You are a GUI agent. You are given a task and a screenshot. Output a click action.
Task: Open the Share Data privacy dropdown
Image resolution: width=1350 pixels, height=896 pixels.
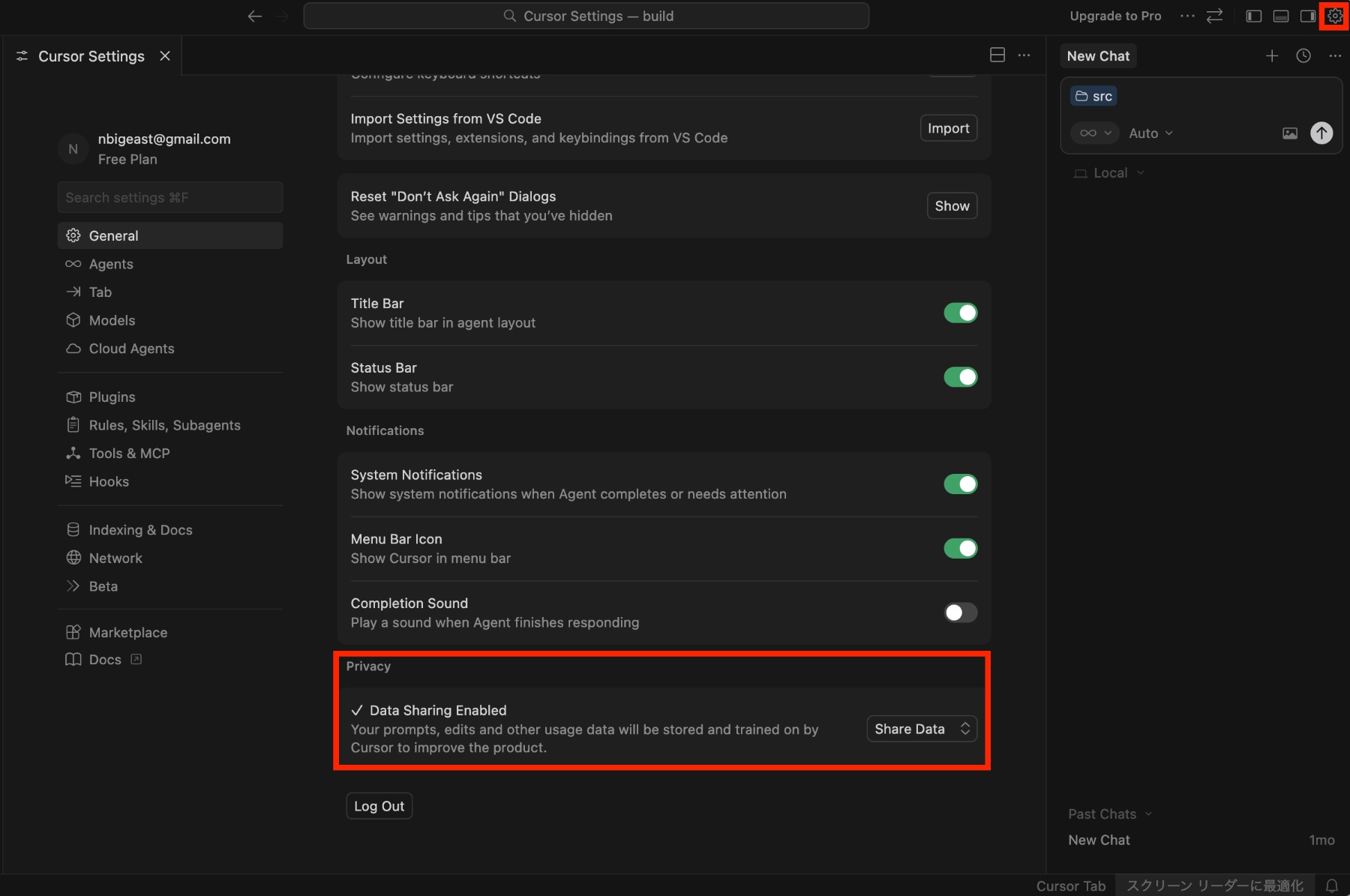(922, 729)
